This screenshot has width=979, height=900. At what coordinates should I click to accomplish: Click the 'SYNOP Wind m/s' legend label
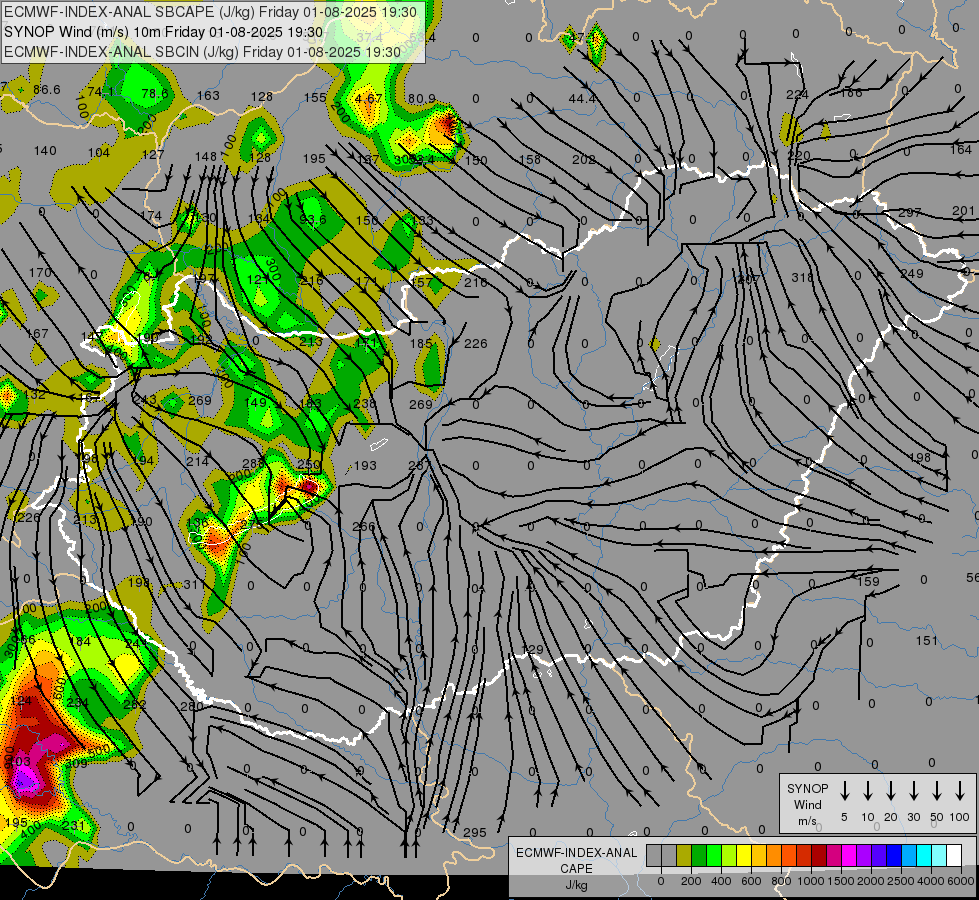click(807, 804)
